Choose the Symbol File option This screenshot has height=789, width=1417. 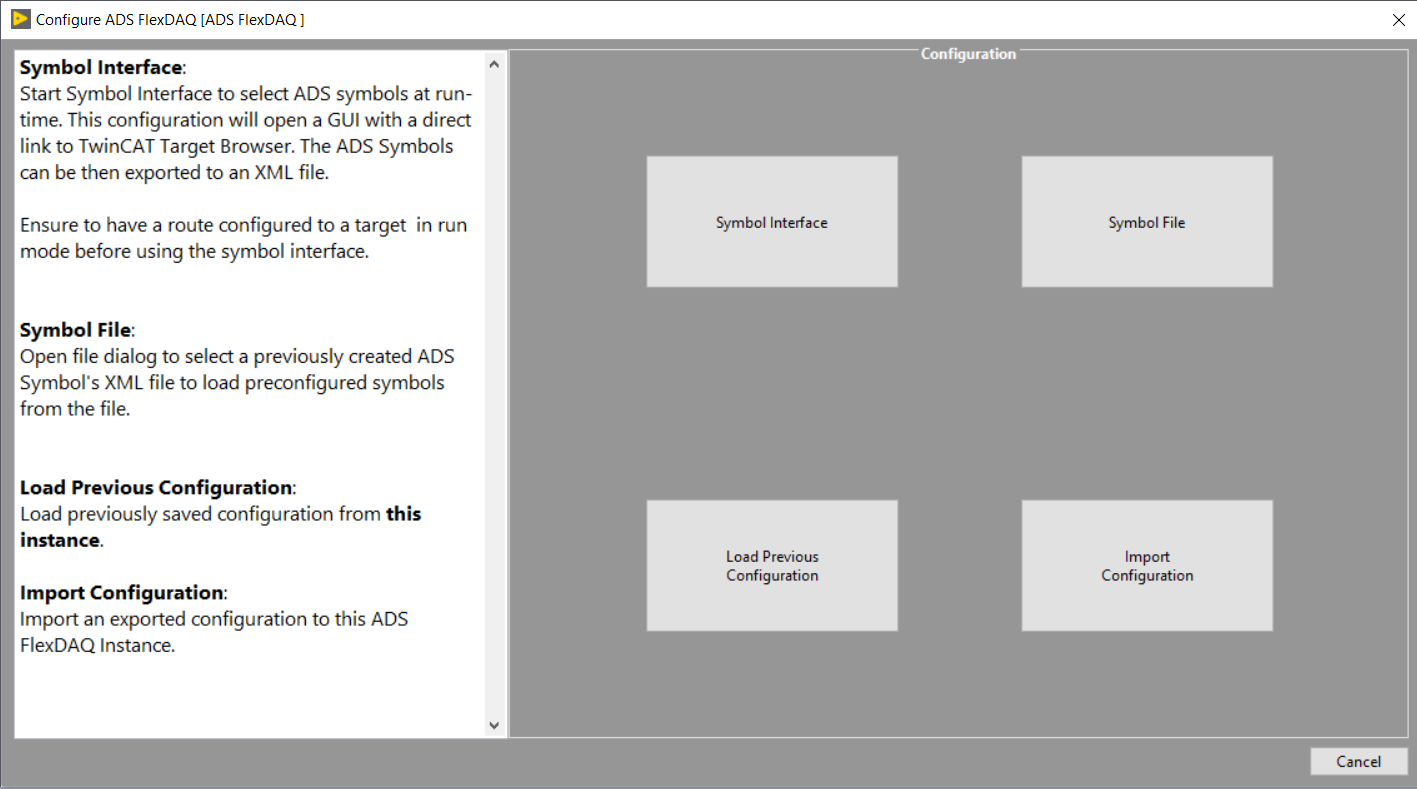tap(1147, 222)
